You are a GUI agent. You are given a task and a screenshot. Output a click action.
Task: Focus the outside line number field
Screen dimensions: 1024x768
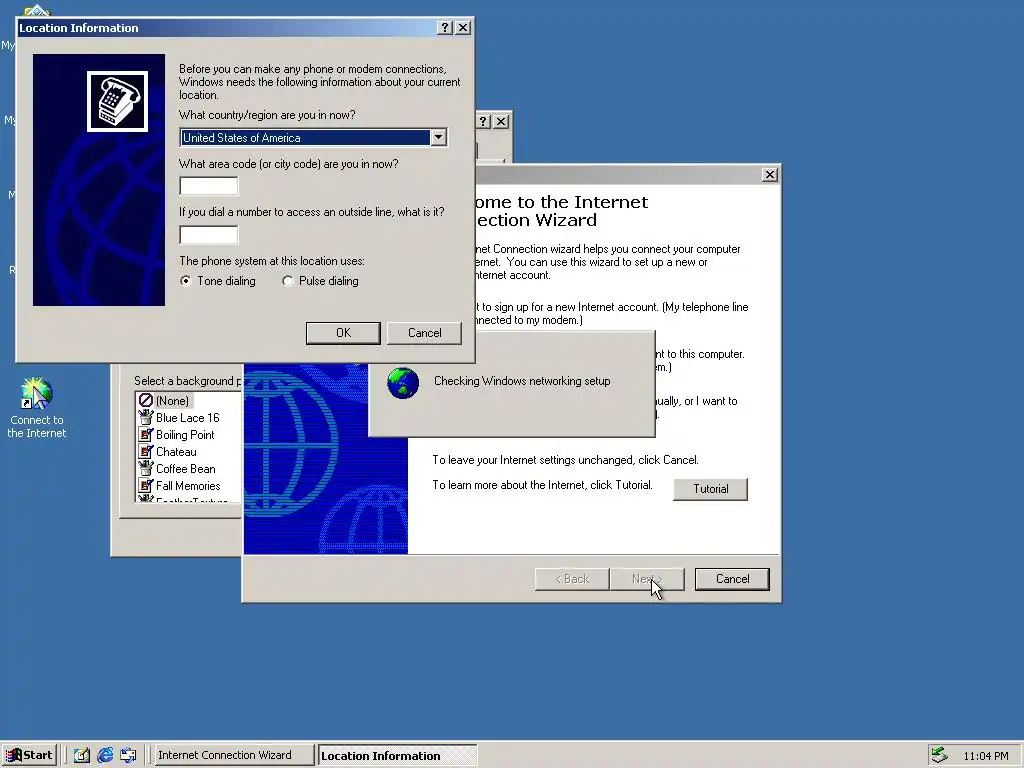[x=209, y=235]
